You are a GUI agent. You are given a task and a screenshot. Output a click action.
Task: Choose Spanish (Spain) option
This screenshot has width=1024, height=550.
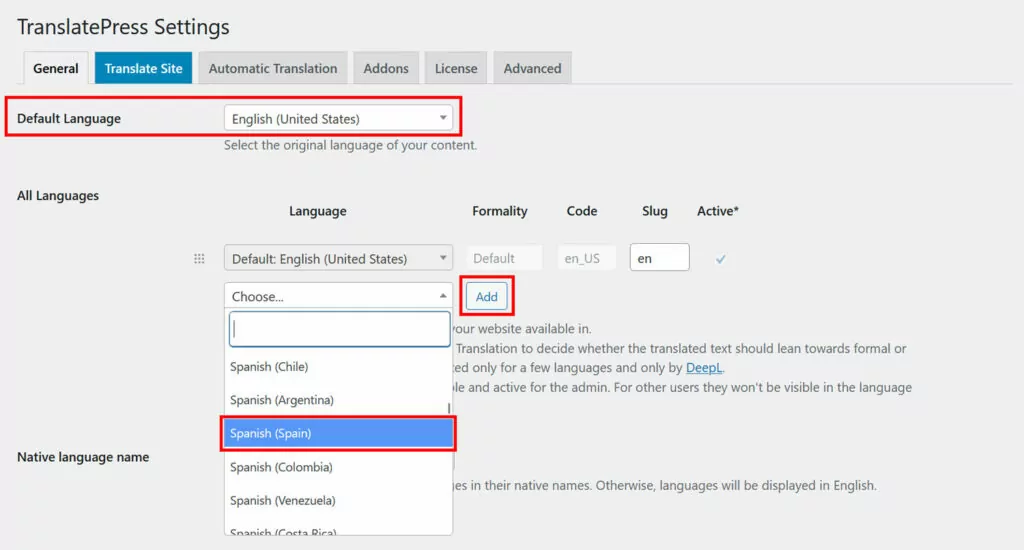click(x=338, y=433)
